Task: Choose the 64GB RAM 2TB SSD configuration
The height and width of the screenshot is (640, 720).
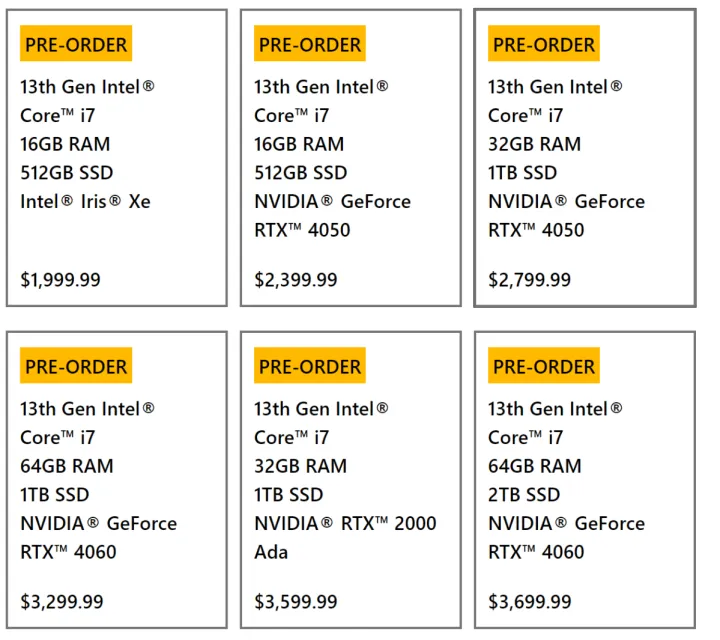Action: [x=584, y=480]
